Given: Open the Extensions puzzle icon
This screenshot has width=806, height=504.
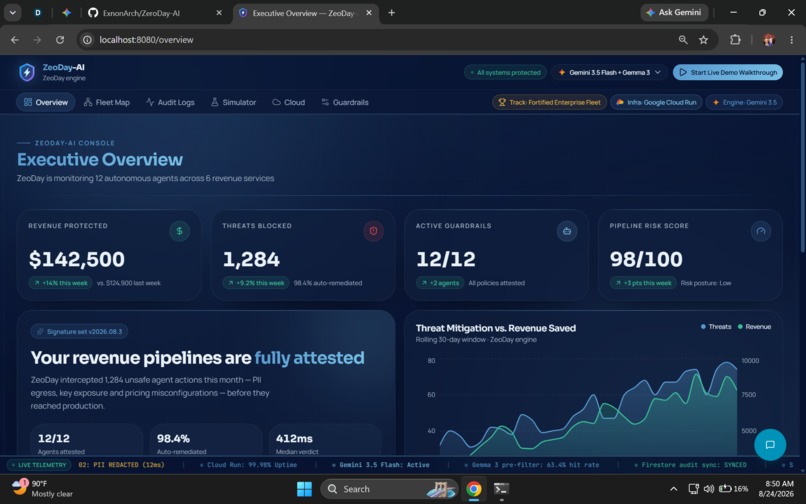Looking at the screenshot, I should tap(735, 40).
